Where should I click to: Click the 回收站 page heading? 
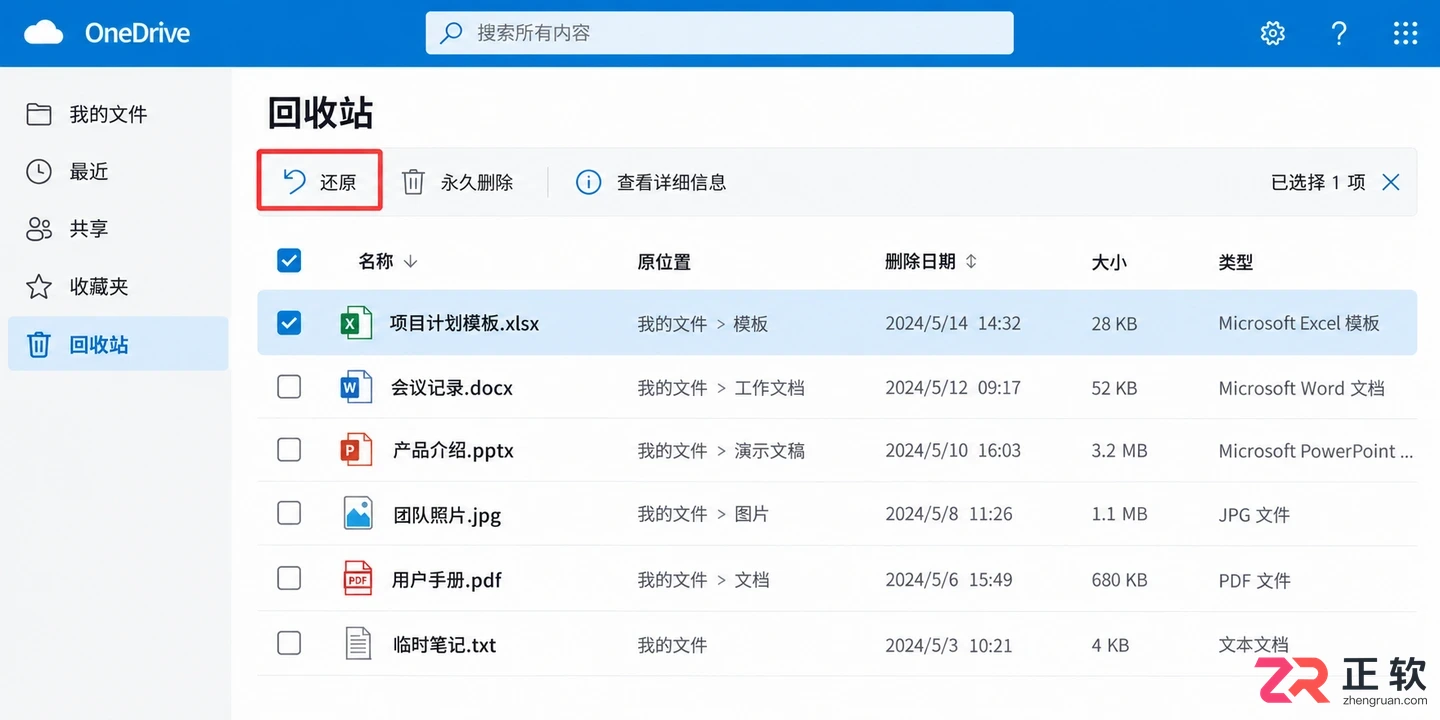pyautogui.click(x=320, y=113)
